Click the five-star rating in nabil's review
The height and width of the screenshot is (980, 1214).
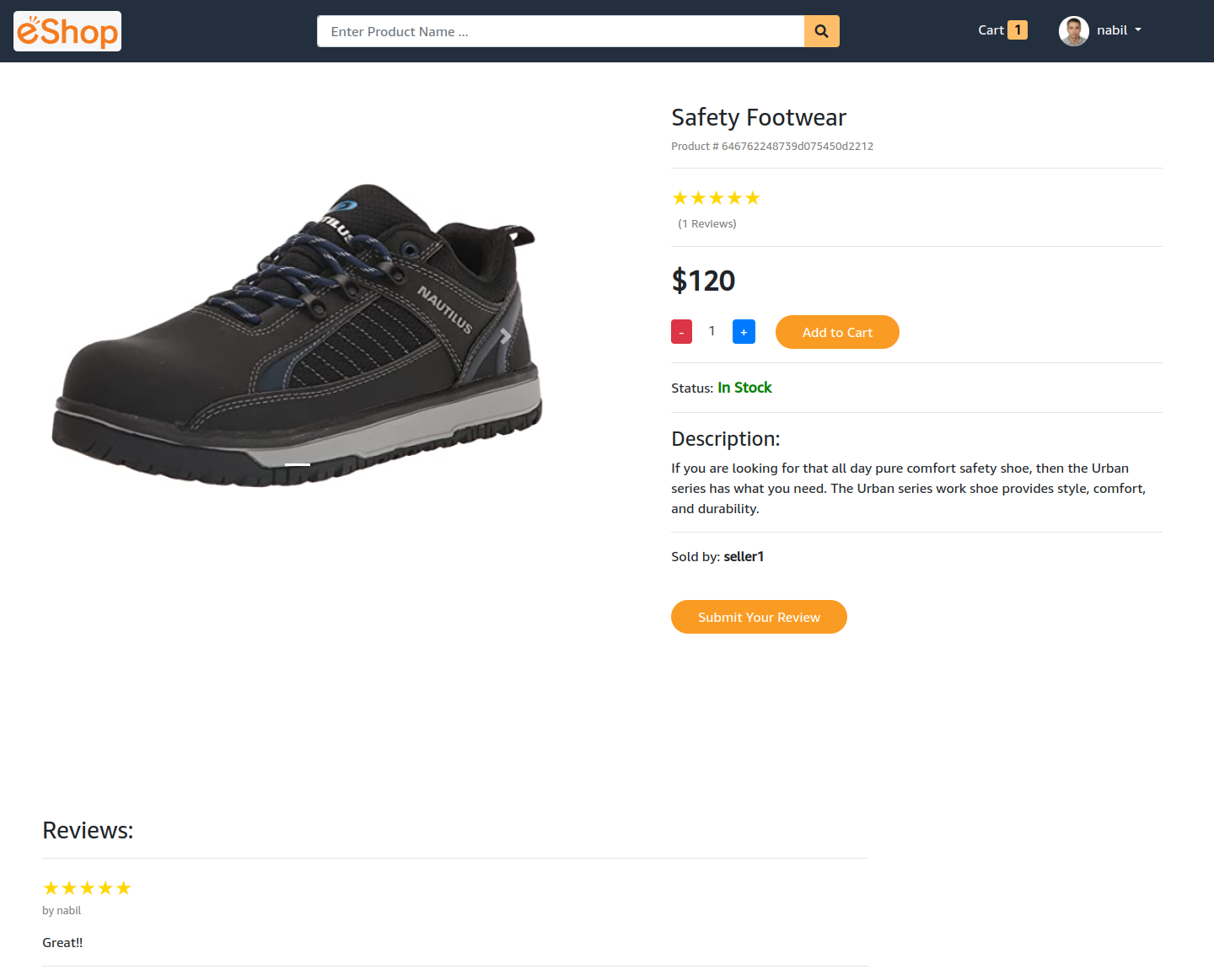87,888
